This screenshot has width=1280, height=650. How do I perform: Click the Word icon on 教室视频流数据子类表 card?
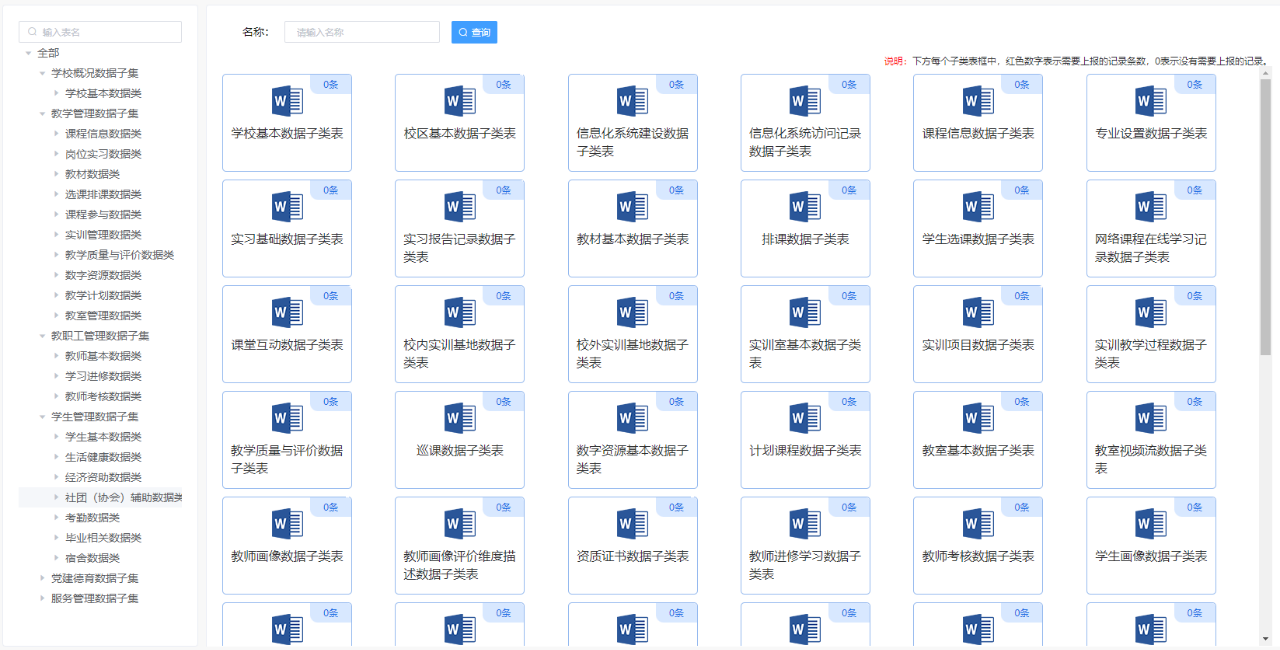click(x=1151, y=418)
